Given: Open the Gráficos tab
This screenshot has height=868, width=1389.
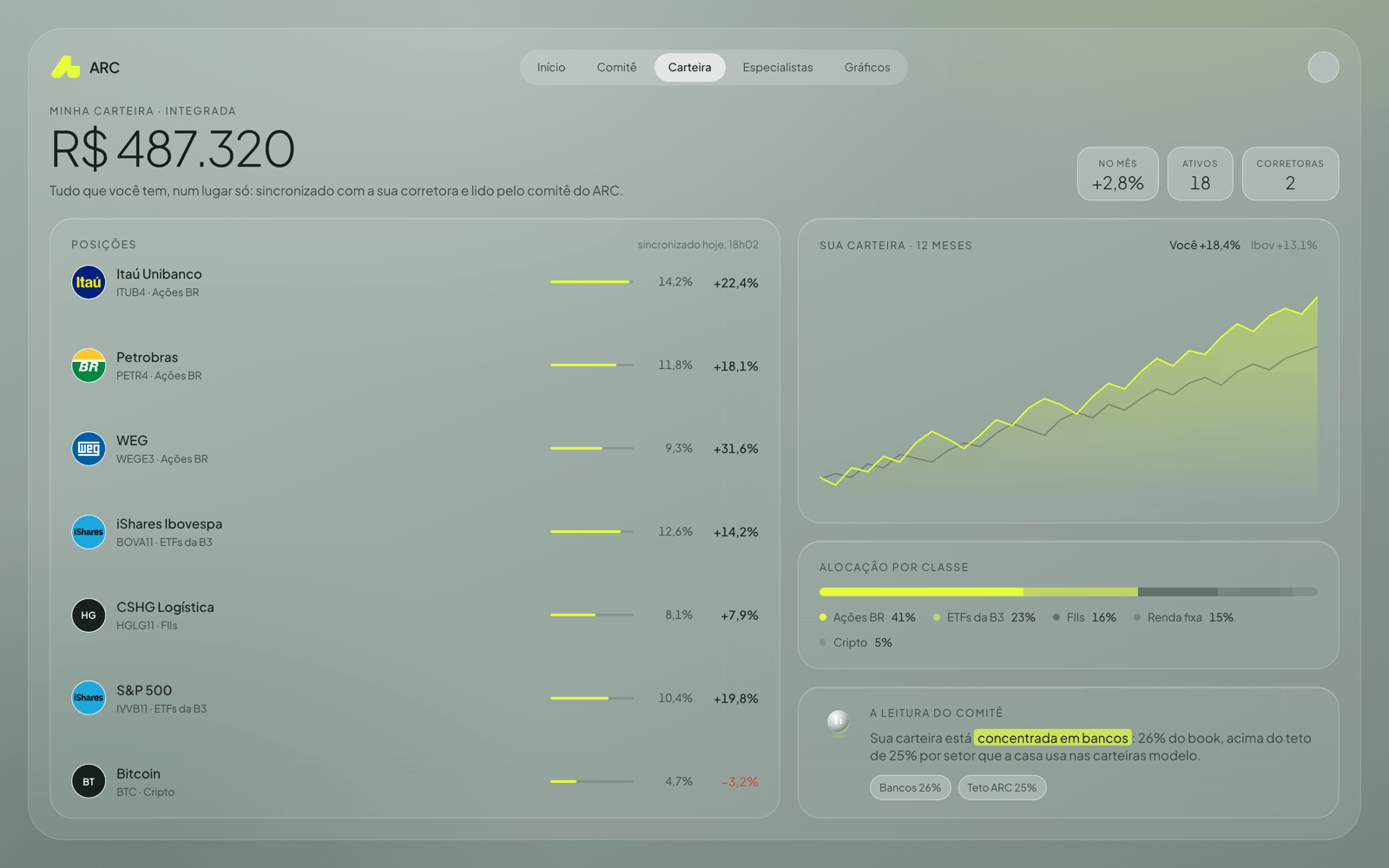Looking at the screenshot, I should pos(867,68).
